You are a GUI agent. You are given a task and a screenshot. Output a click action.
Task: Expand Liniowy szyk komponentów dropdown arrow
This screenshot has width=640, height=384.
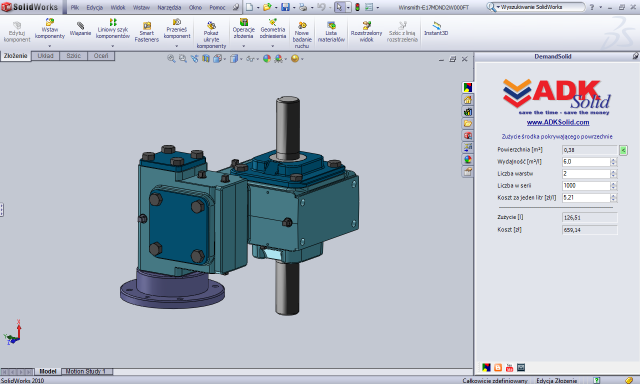coord(113,46)
